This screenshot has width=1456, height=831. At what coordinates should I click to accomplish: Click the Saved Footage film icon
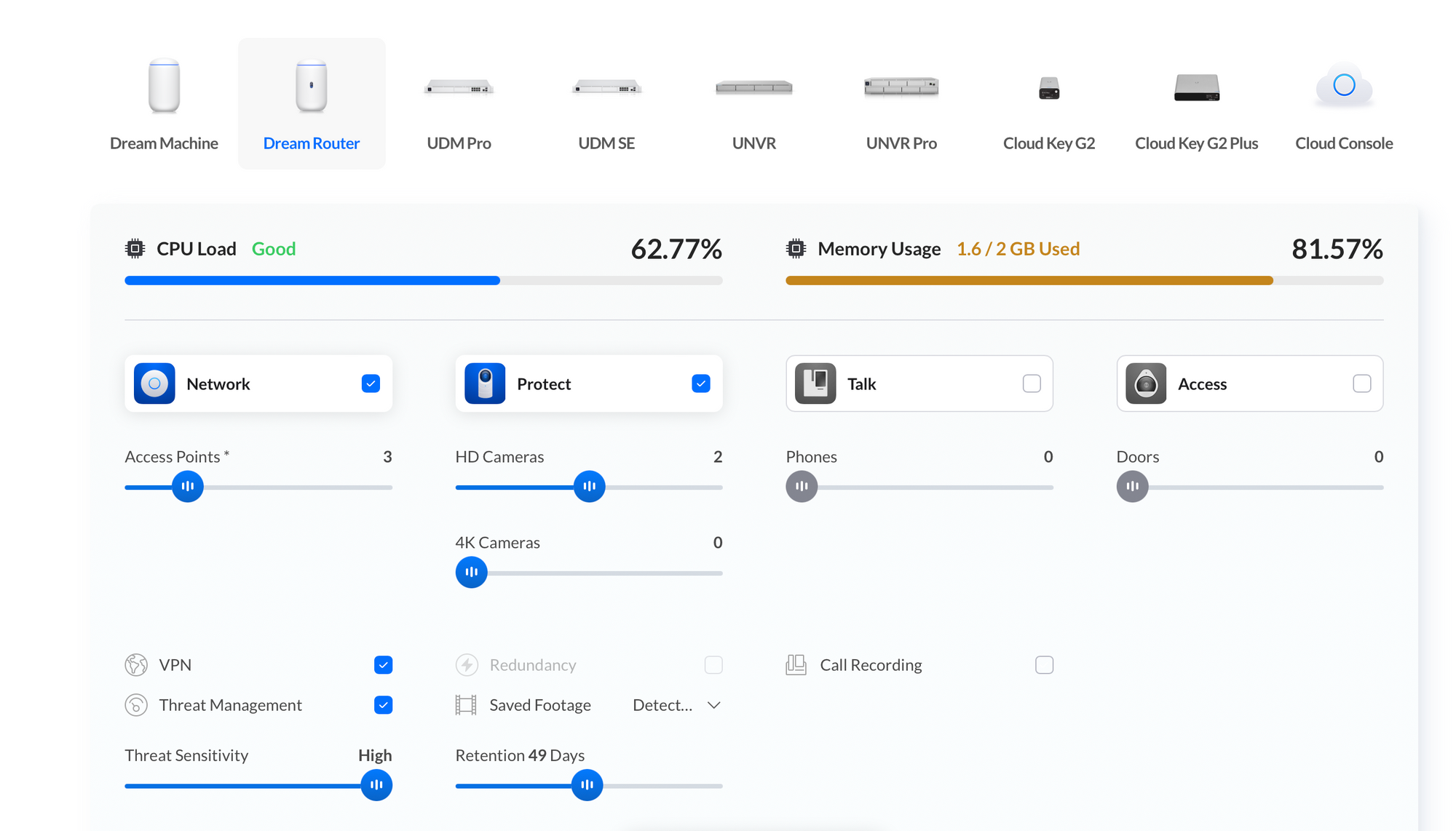pyautogui.click(x=466, y=705)
